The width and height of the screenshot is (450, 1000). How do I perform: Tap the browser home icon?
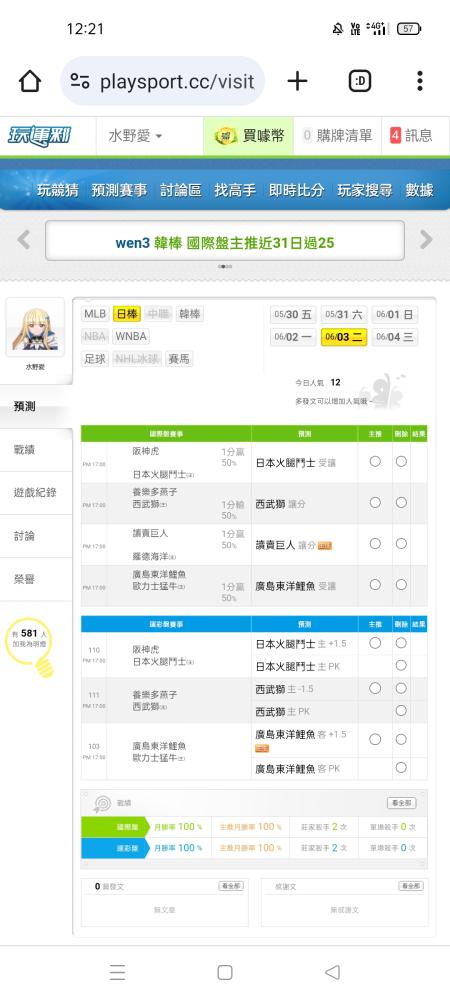pyautogui.click(x=30, y=81)
